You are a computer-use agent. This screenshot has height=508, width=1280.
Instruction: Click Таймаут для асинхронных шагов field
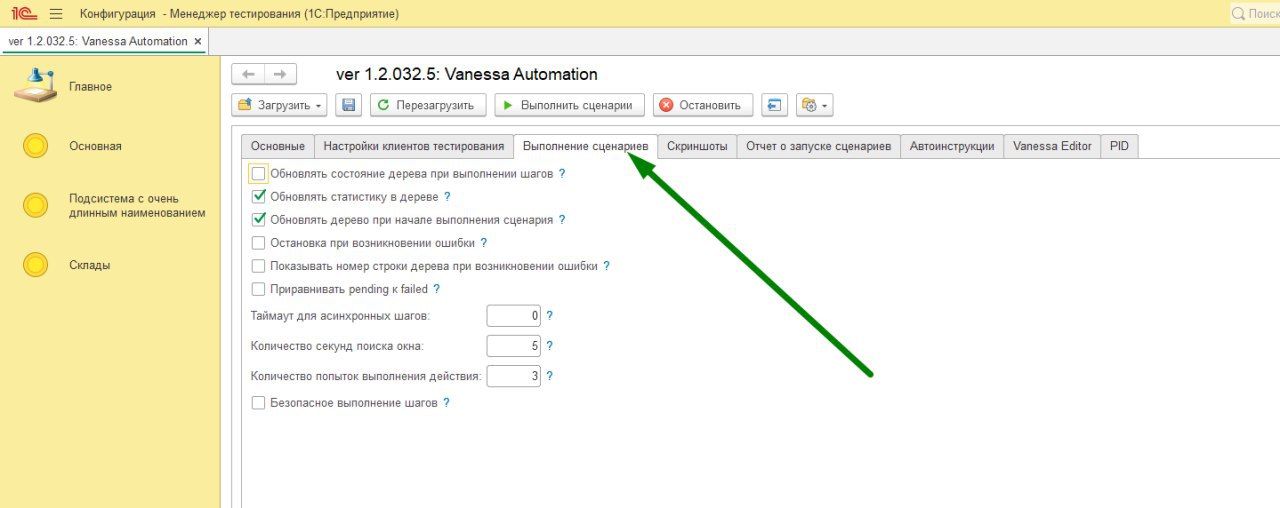pos(514,316)
